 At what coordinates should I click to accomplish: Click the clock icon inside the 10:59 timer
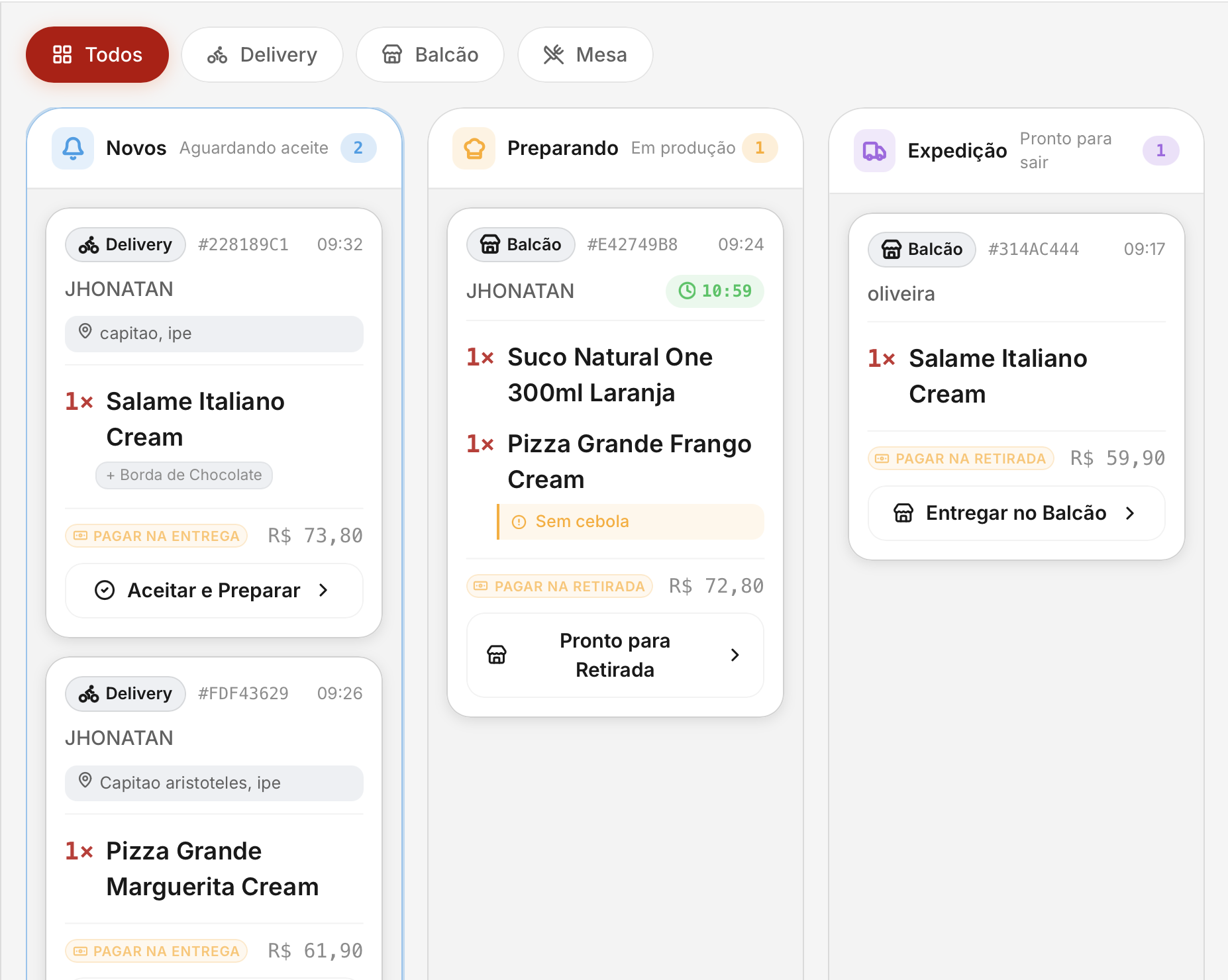(x=688, y=291)
